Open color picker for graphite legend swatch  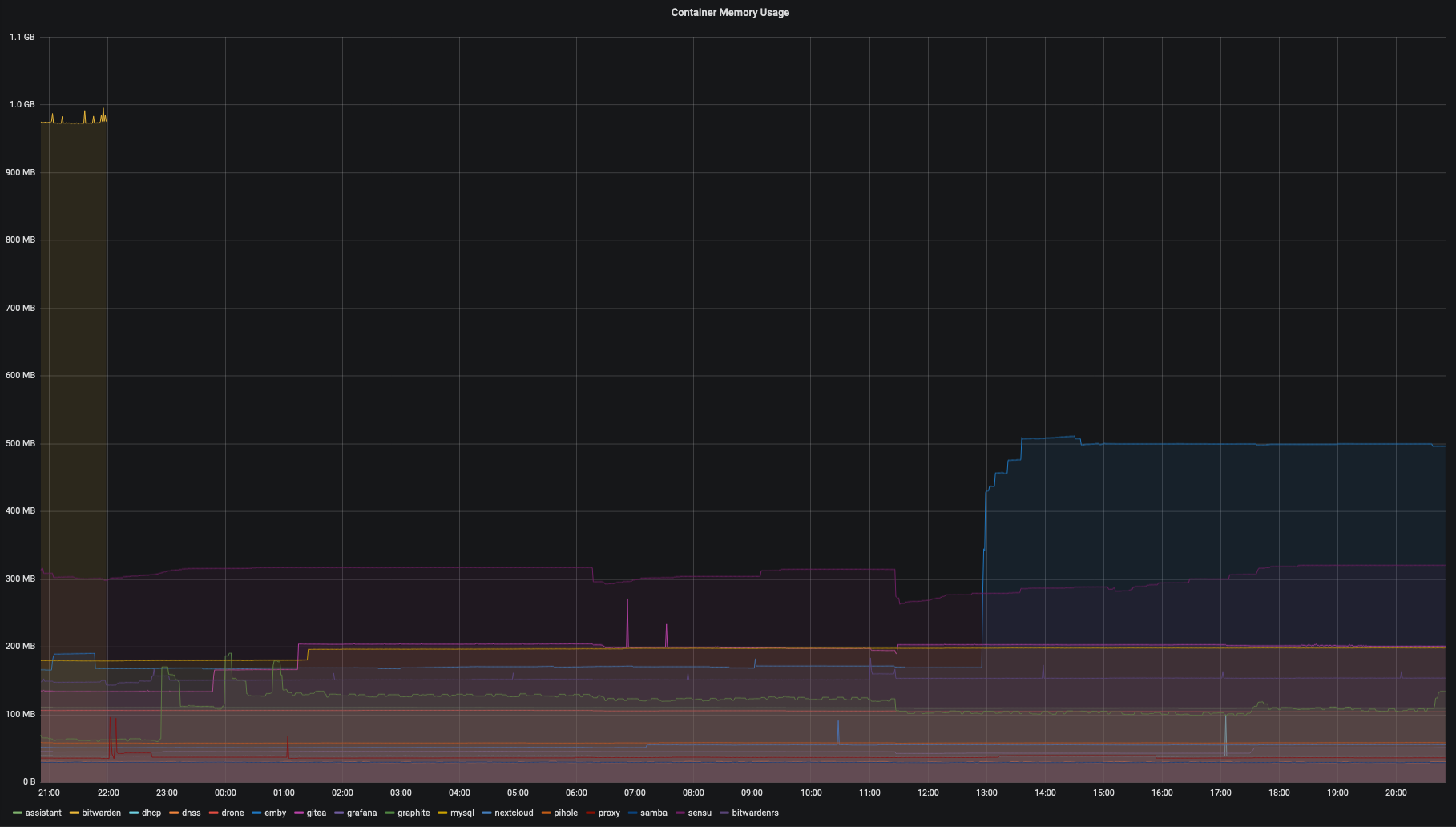pos(390,813)
